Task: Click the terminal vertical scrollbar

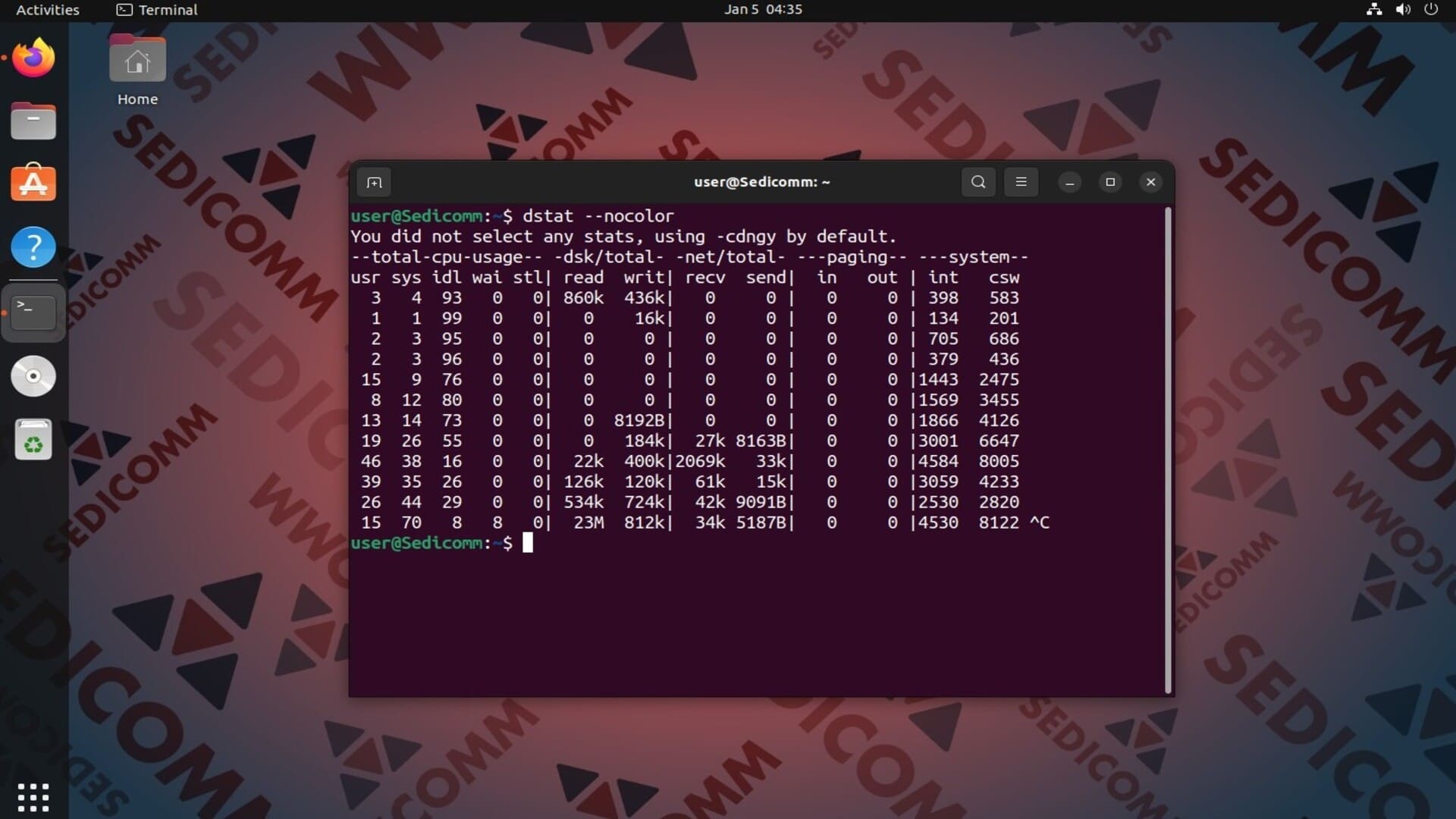Action: 1168,450
